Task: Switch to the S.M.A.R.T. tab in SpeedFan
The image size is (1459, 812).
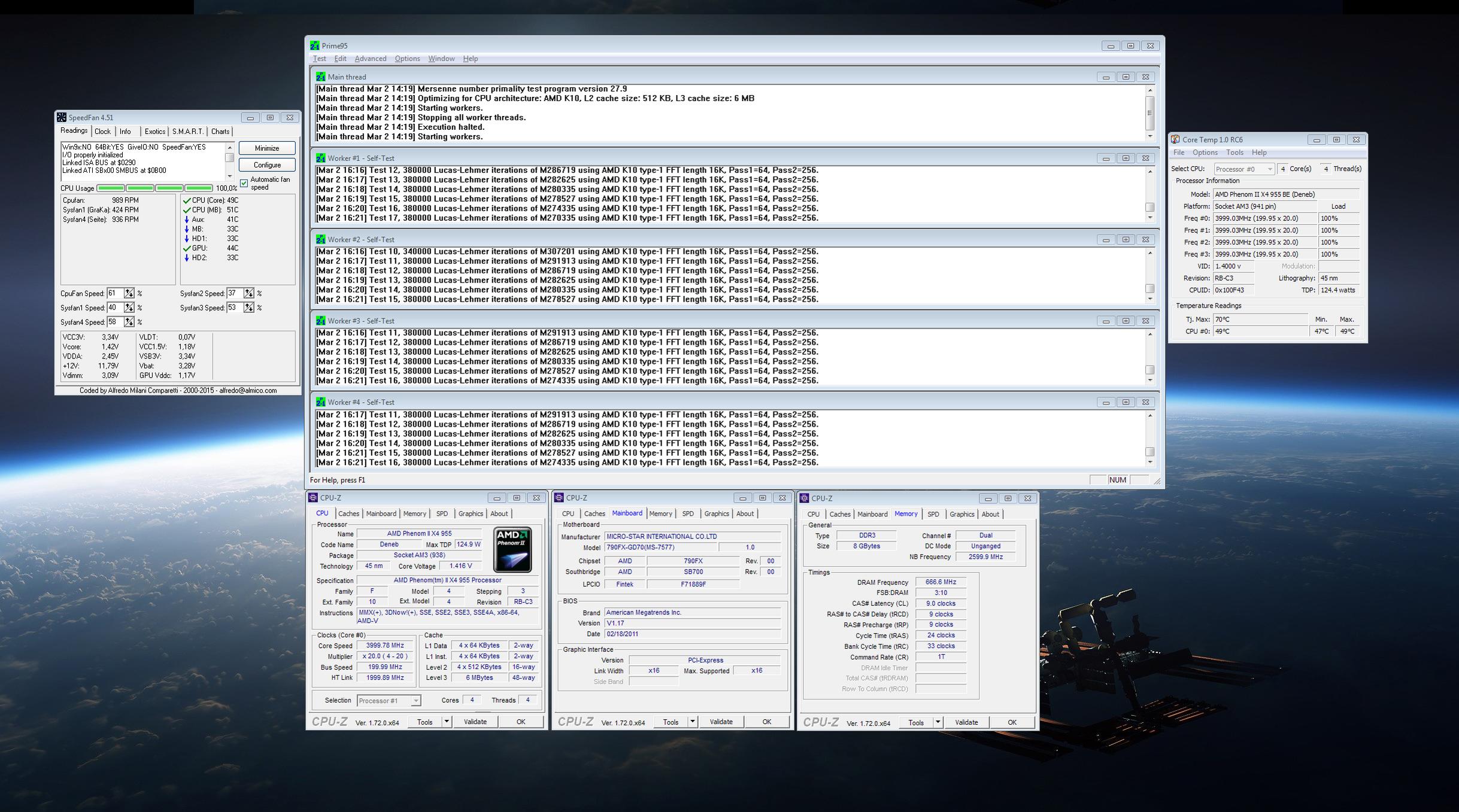Action: [187, 132]
